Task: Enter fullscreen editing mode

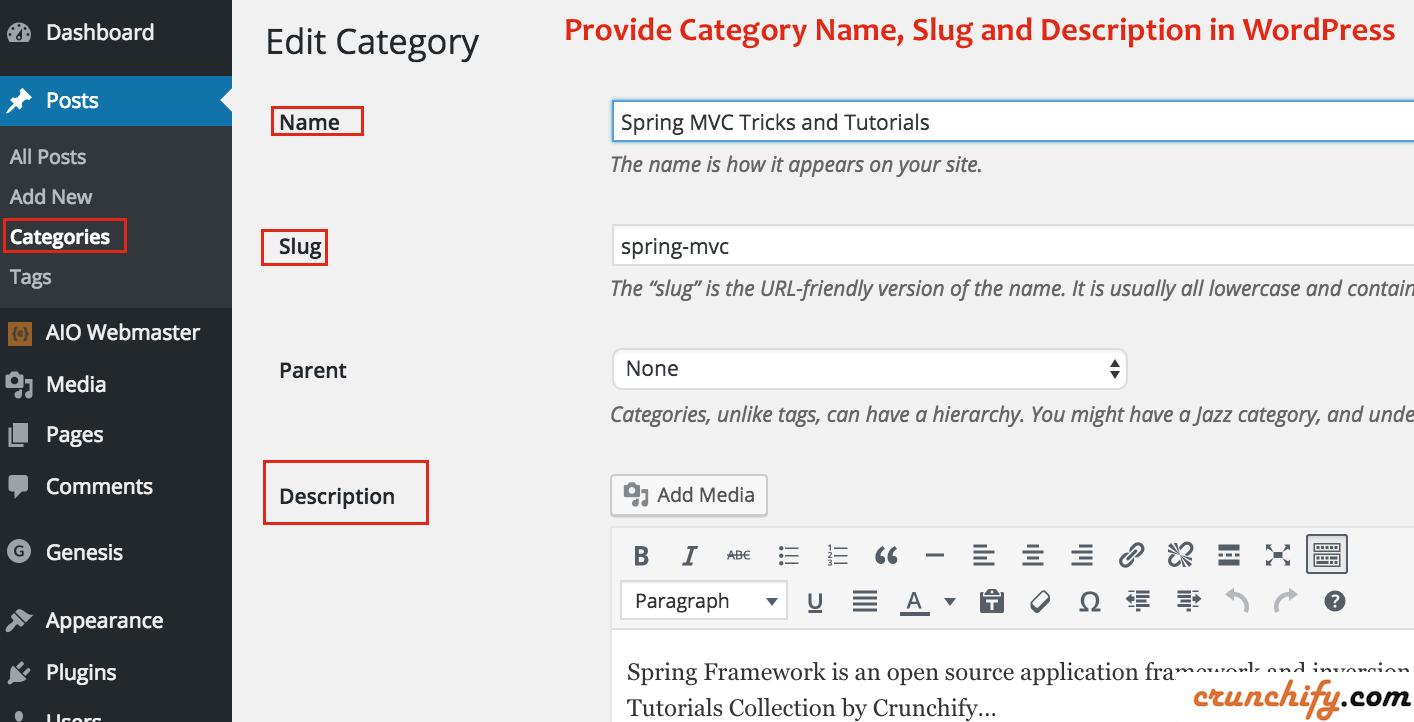Action: pos(1277,554)
